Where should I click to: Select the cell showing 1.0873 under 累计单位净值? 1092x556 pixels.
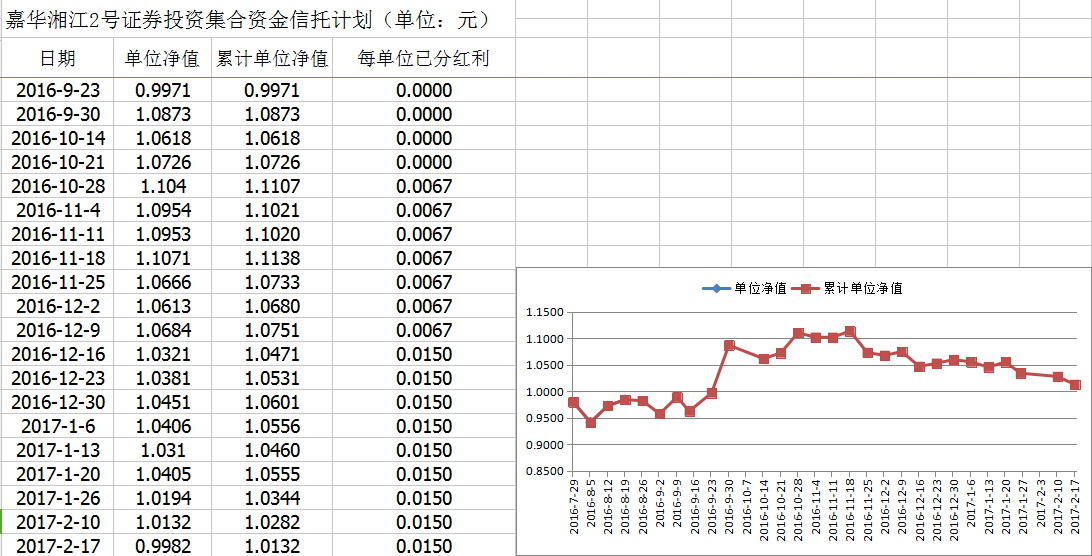pos(272,114)
